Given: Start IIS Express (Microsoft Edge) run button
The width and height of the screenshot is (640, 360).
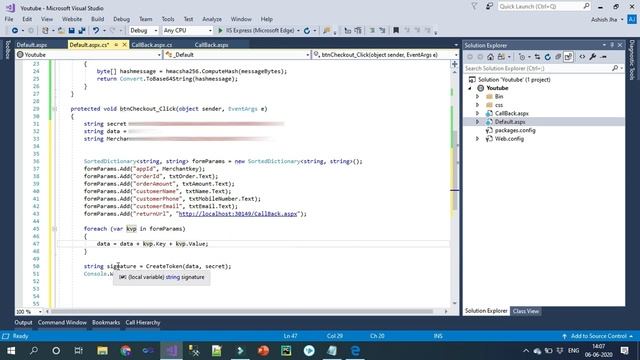Looking at the screenshot, I should tap(256, 31).
